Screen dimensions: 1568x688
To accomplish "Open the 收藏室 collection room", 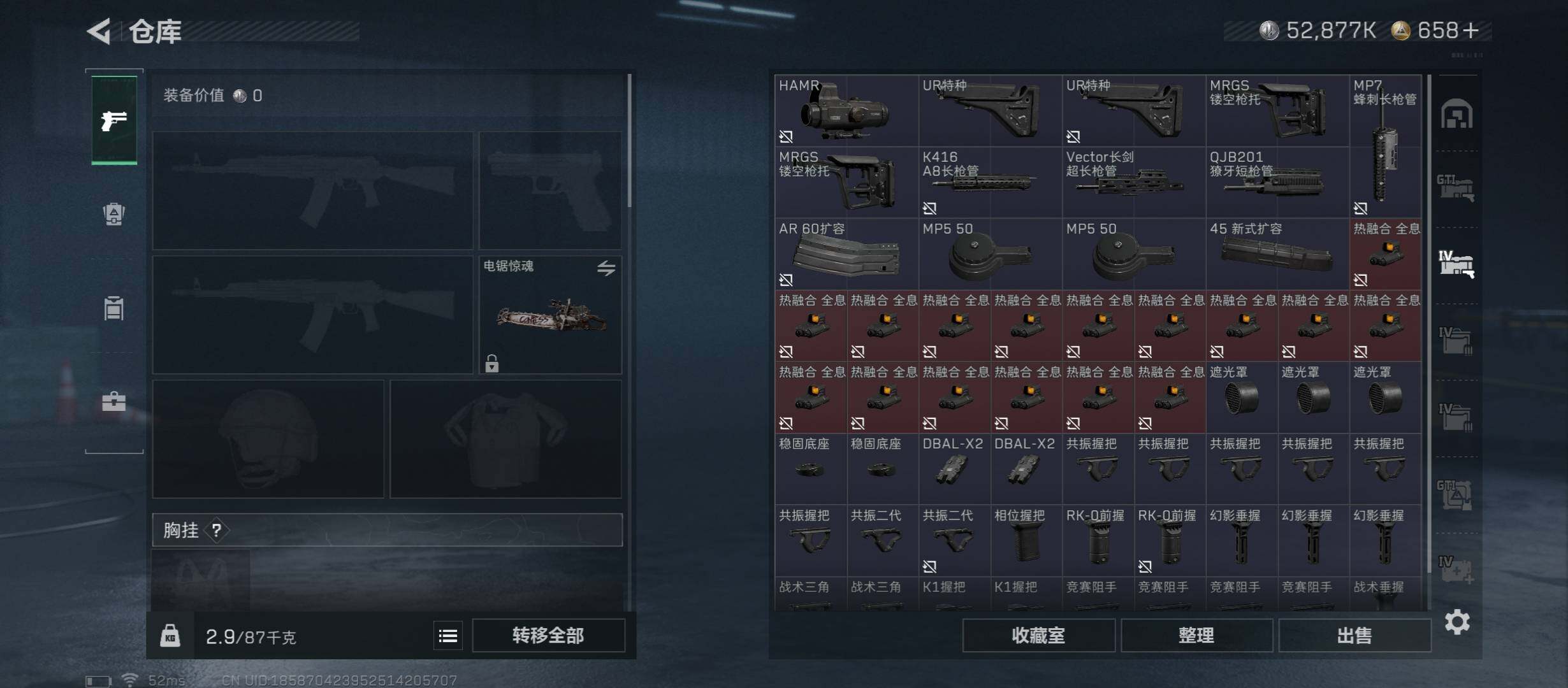I will [x=1038, y=635].
